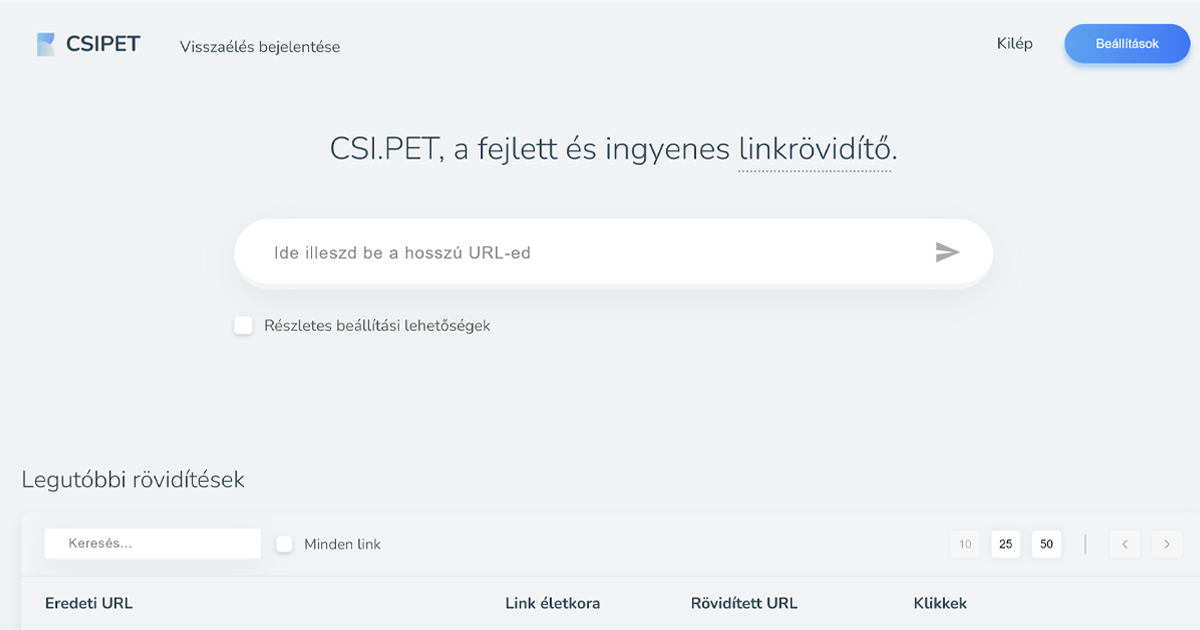Viewport: 1200px width, 630px height.
Task: Go to the previous page of links
Action: 1125,544
